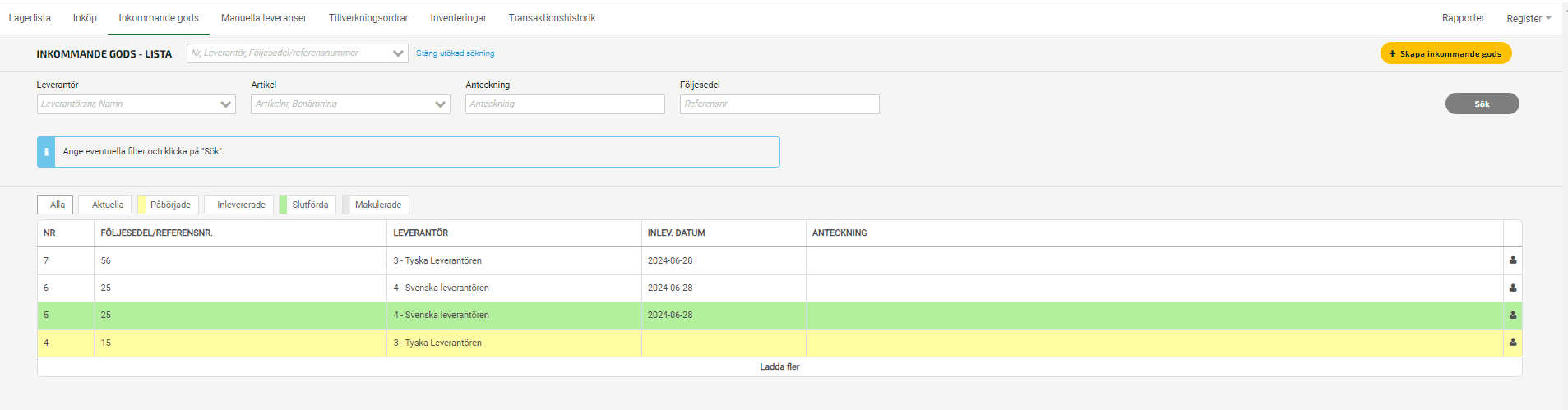The image size is (1568, 410).
Task: Filter by Inlevererade status
Action: (238, 205)
